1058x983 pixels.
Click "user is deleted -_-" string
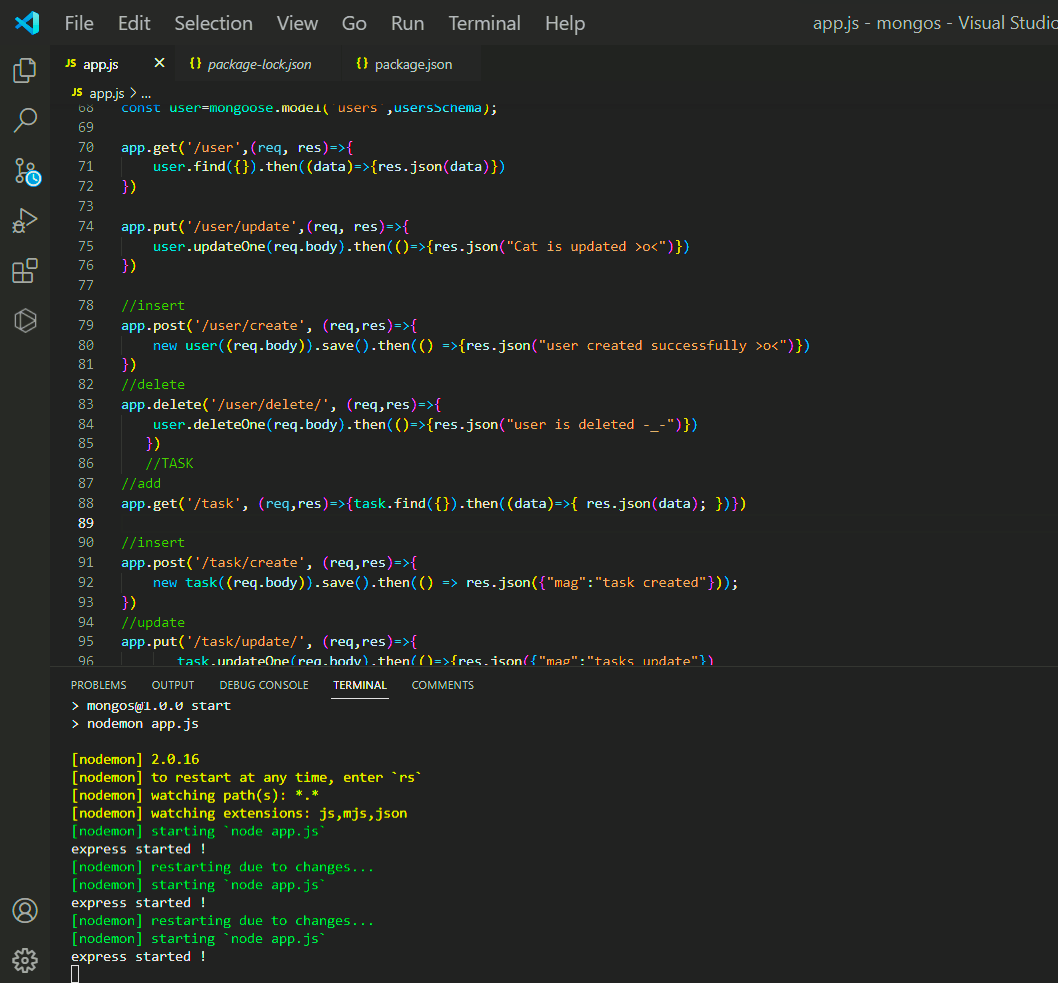(590, 424)
